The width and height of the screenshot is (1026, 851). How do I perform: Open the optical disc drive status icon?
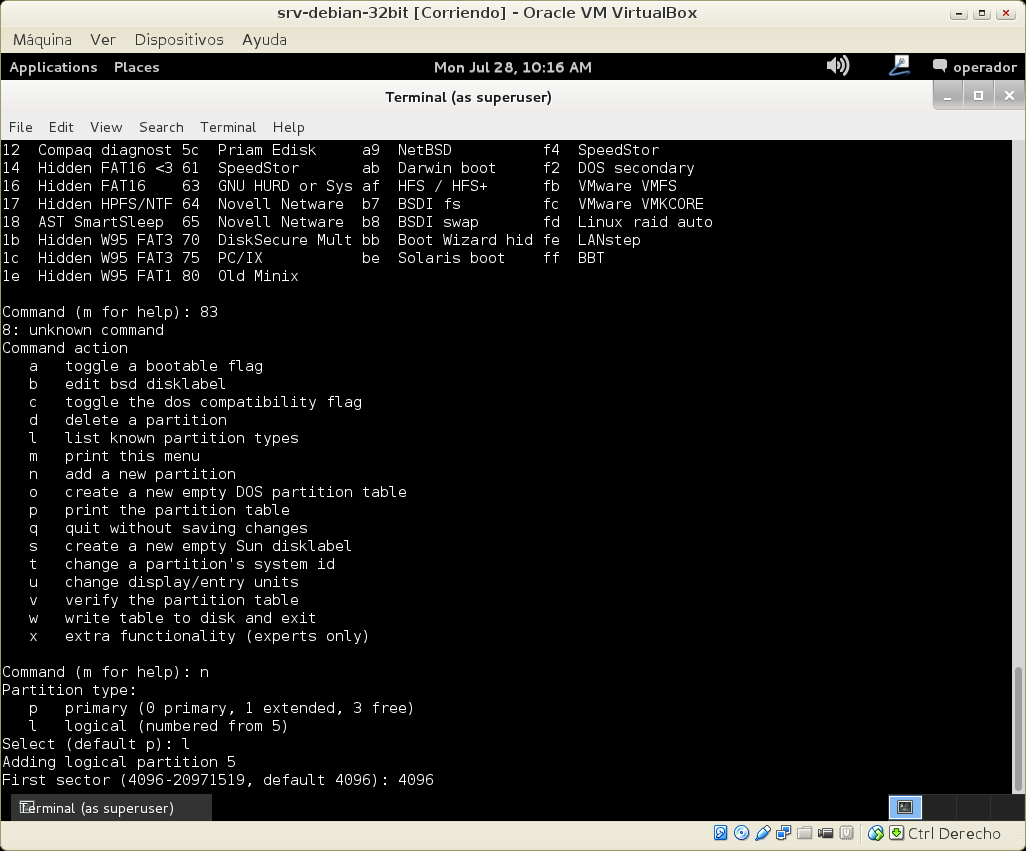pyautogui.click(x=741, y=833)
